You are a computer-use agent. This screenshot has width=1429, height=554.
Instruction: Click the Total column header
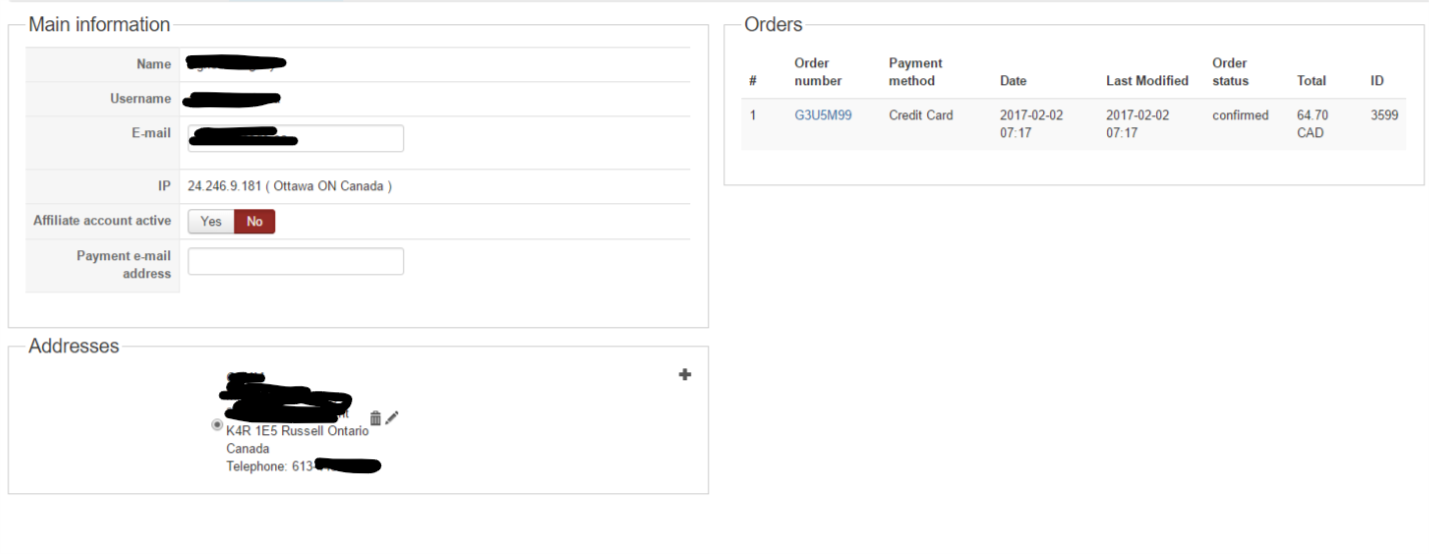[1311, 81]
